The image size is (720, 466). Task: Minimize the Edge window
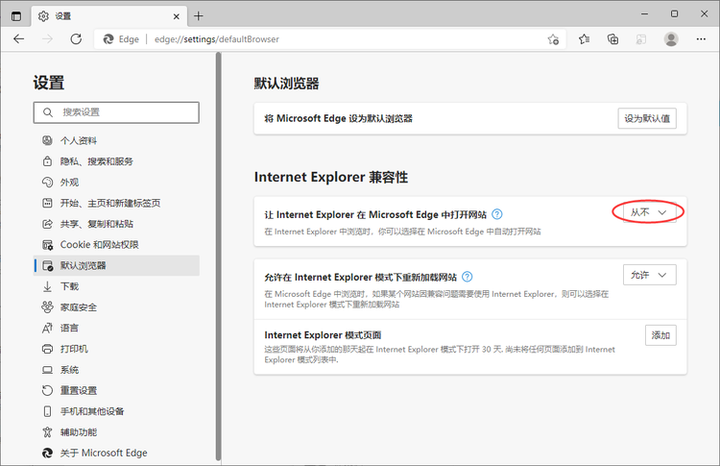click(645, 14)
